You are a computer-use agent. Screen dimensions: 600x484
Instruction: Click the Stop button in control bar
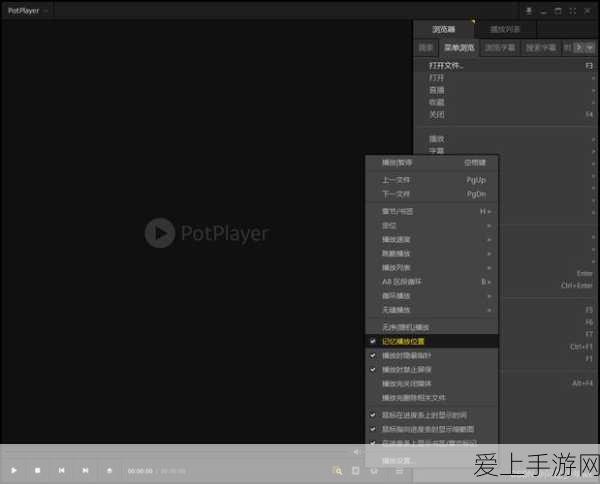pyautogui.click(x=38, y=470)
